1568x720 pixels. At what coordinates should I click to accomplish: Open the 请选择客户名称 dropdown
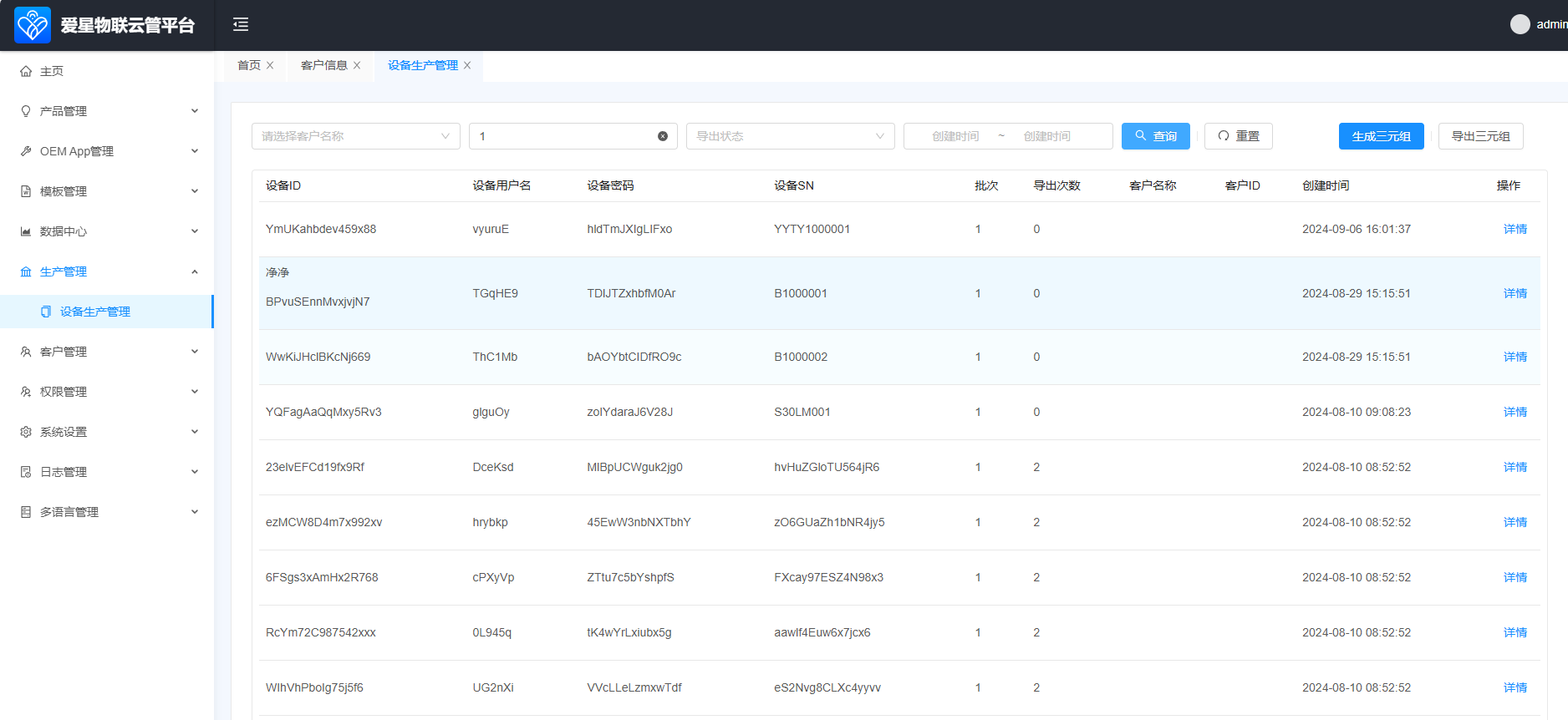pos(356,136)
